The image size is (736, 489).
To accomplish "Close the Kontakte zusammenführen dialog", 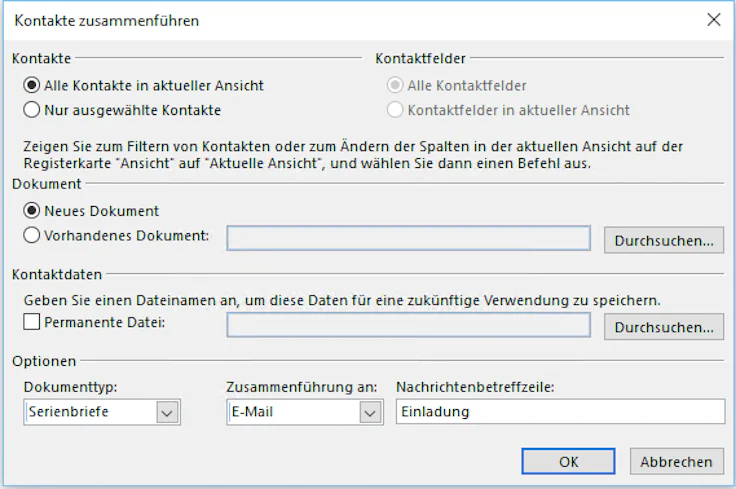I will pos(713,20).
